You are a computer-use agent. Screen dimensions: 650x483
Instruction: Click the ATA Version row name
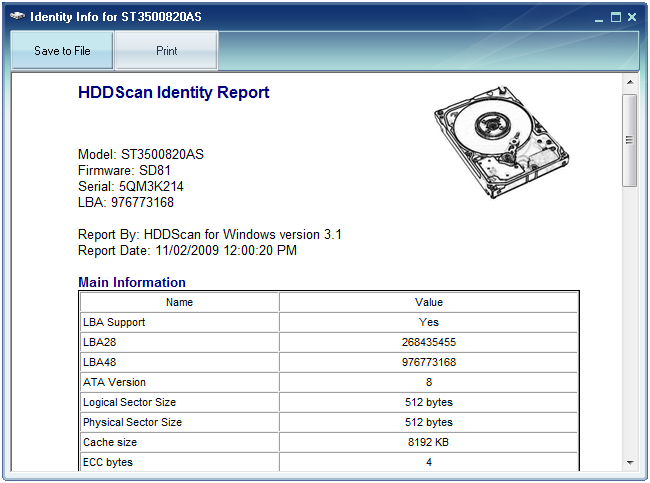click(114, 382)
